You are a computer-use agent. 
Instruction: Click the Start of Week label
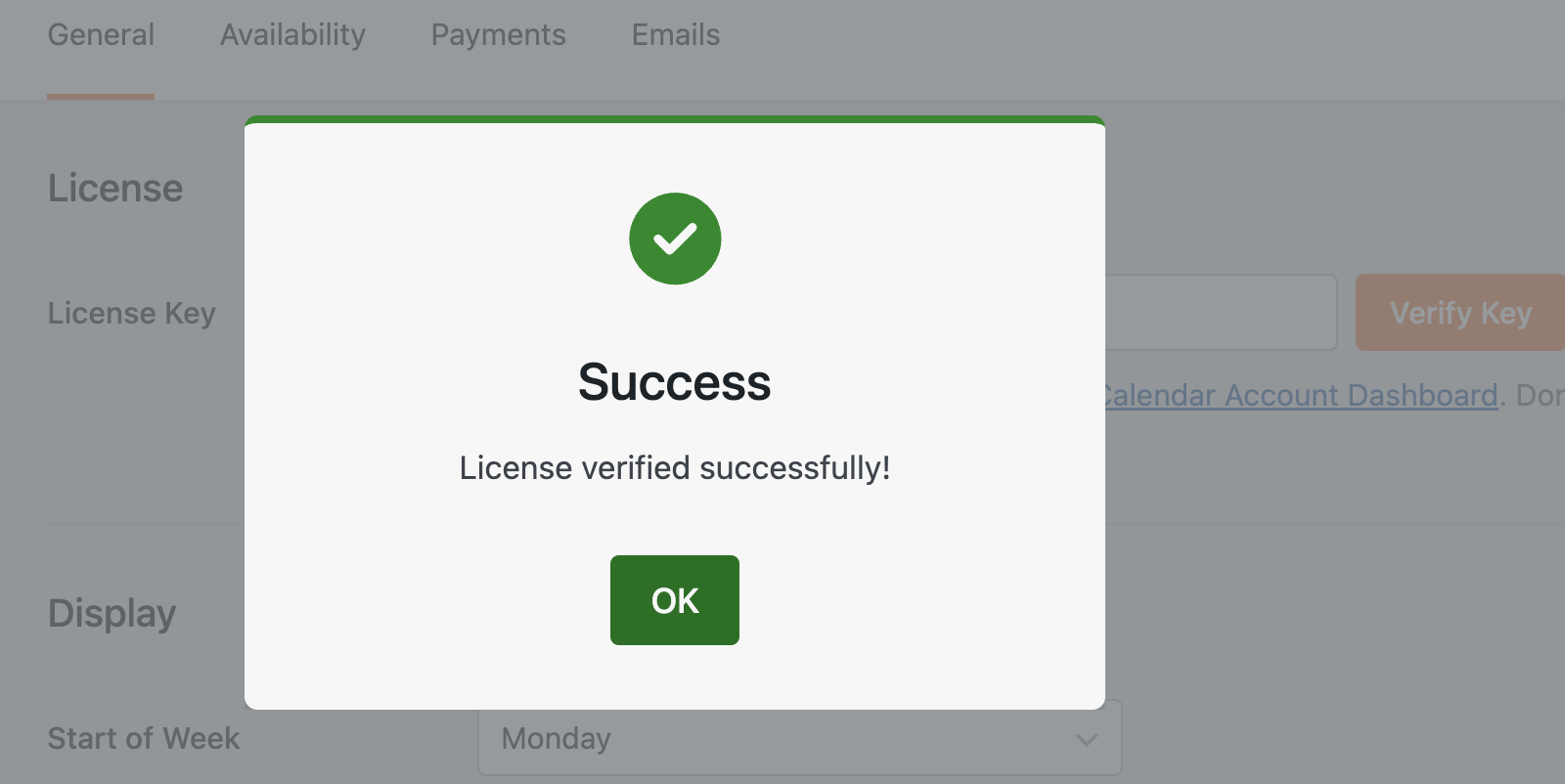pyautogui.click(x=144, y=739)
